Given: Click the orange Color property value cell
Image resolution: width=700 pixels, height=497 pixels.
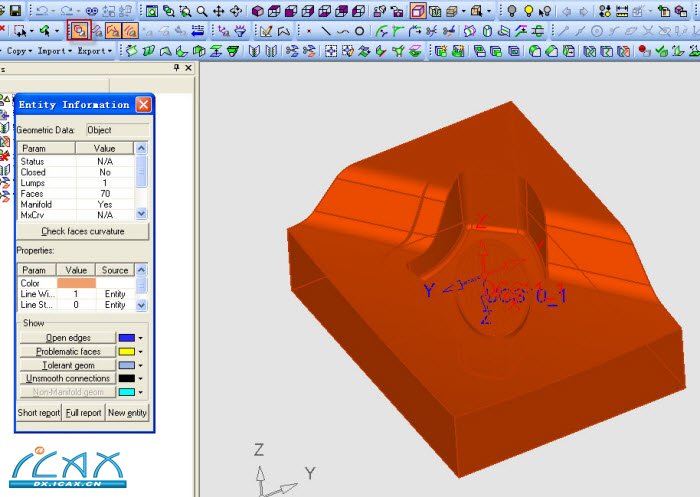Looking at the screenshot, I should tap(76, 283).
